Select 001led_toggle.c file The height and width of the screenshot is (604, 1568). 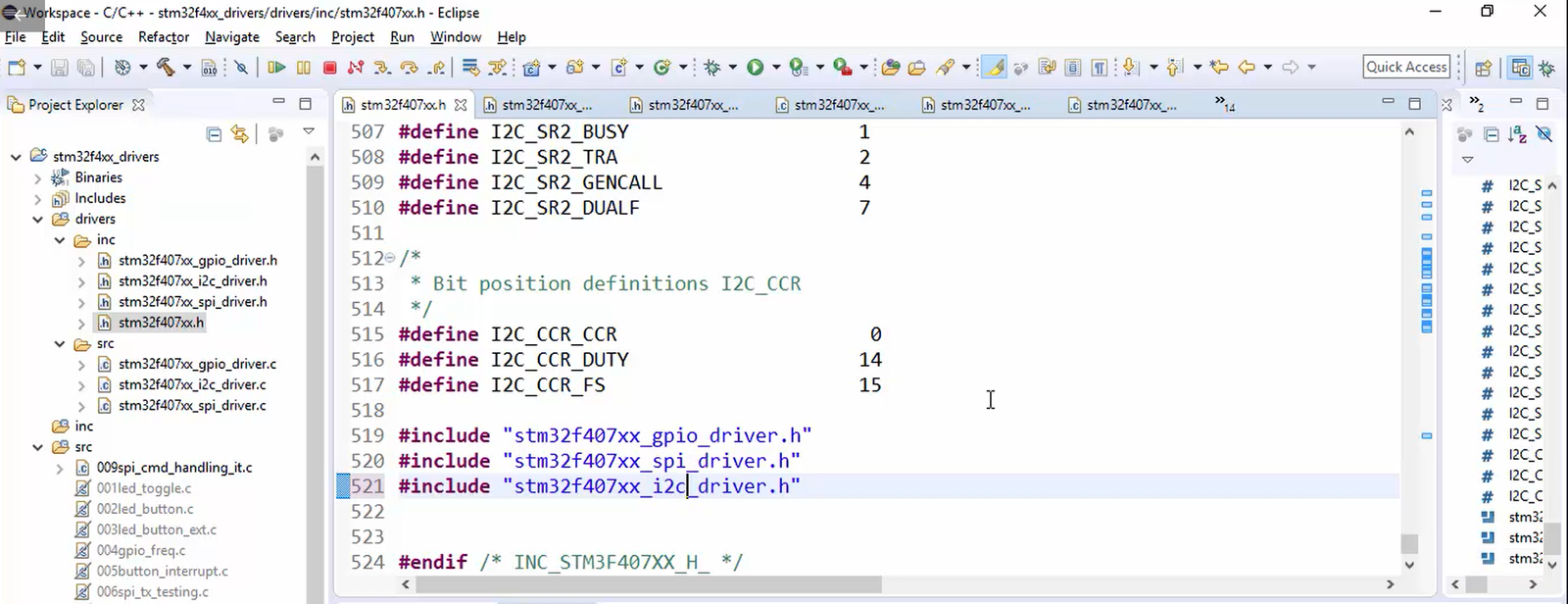144,488
